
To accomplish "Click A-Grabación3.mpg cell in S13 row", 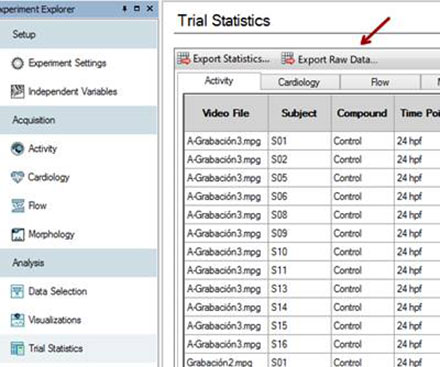I will click(x=226, y=289).
